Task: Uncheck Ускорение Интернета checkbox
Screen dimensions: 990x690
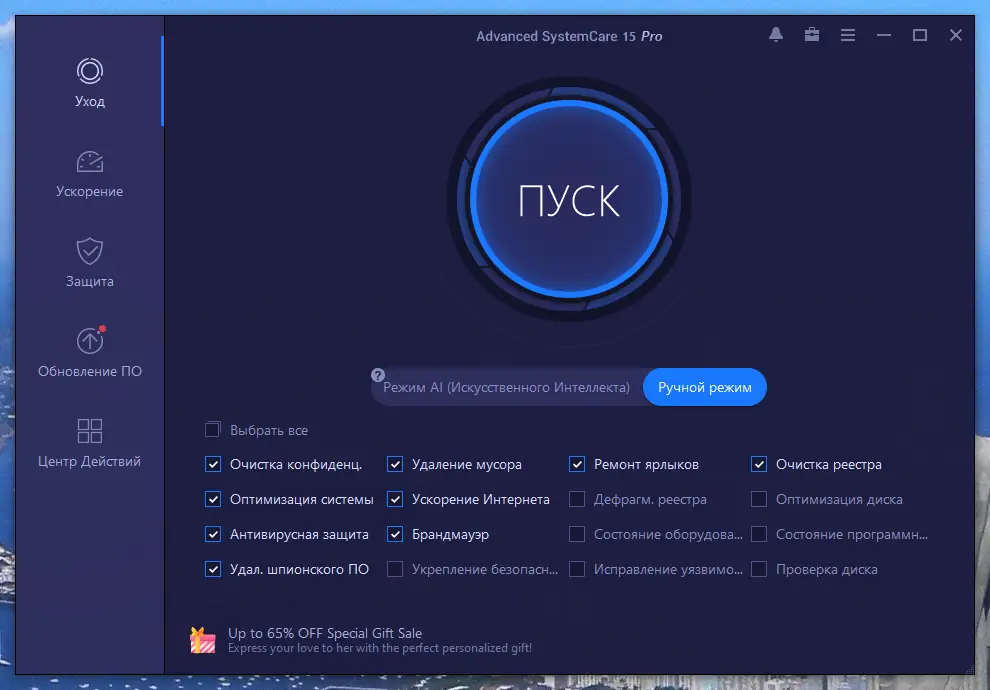Action: click(x=395, y=499)
